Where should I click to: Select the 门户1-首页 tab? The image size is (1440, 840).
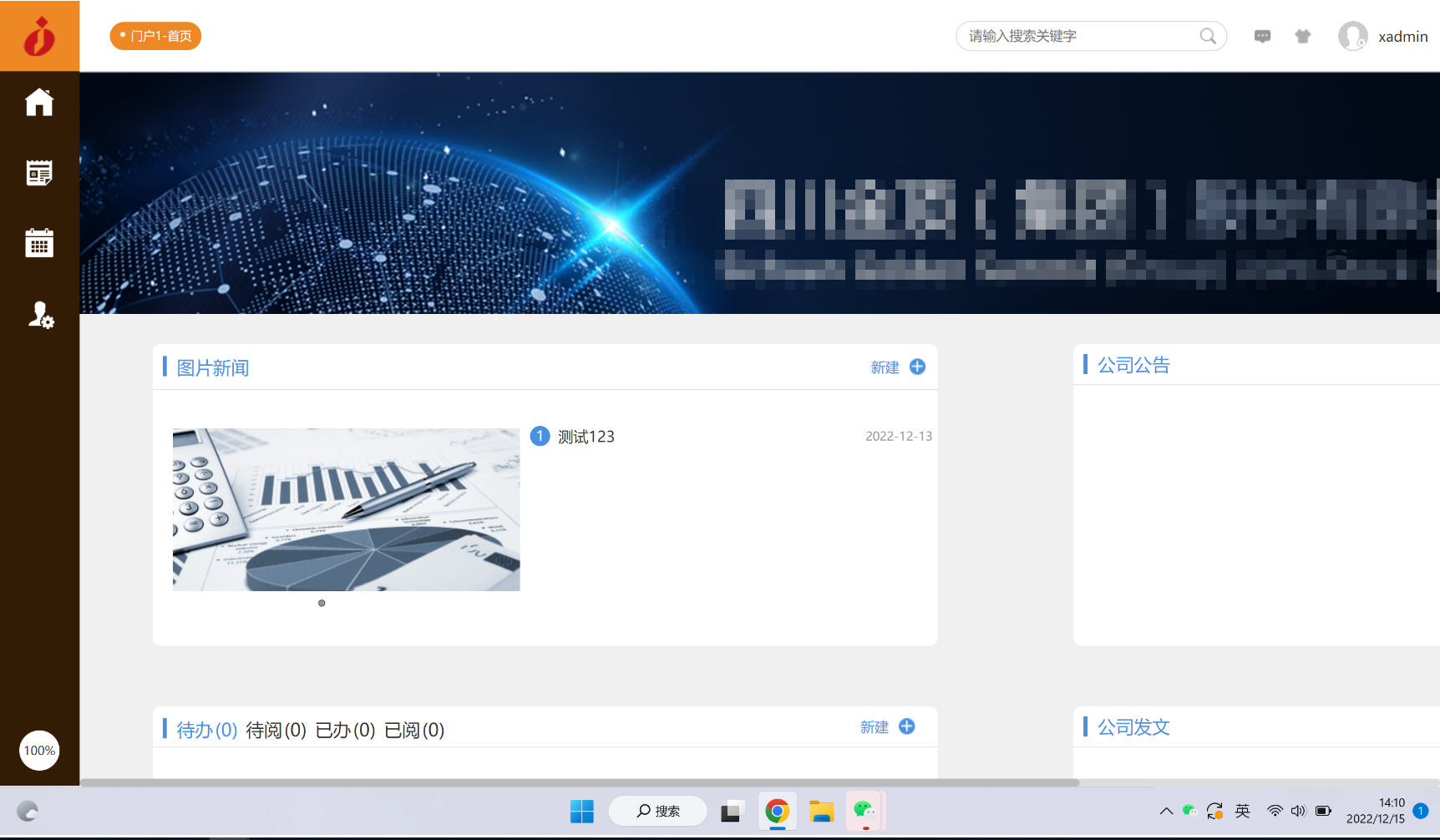point(155,36)
